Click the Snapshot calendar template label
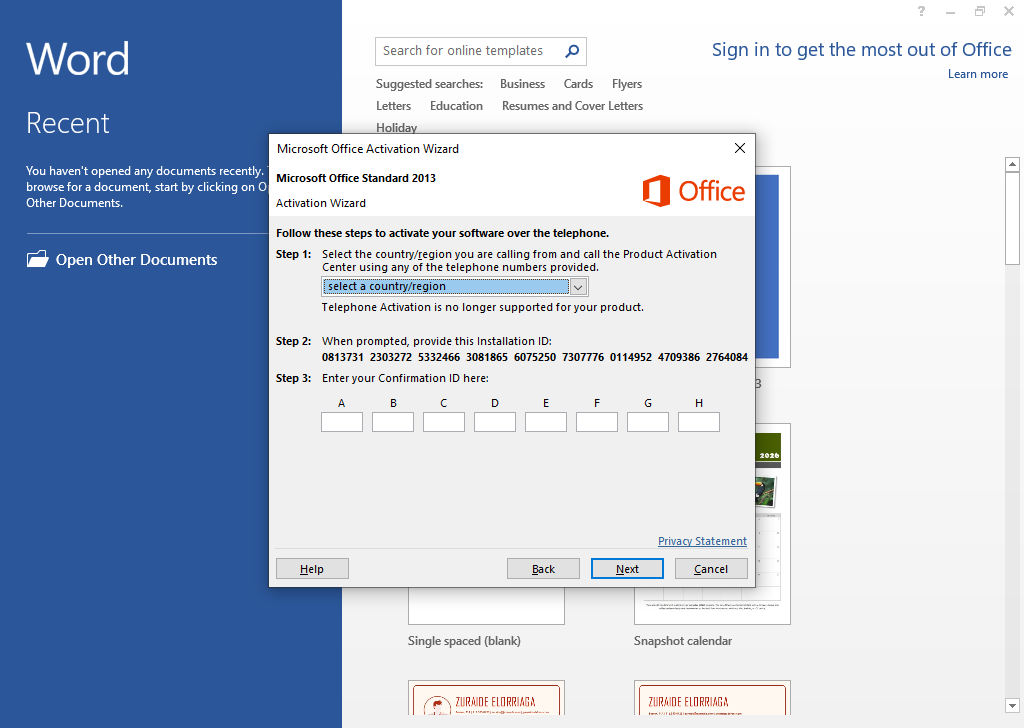 point(682,641)
